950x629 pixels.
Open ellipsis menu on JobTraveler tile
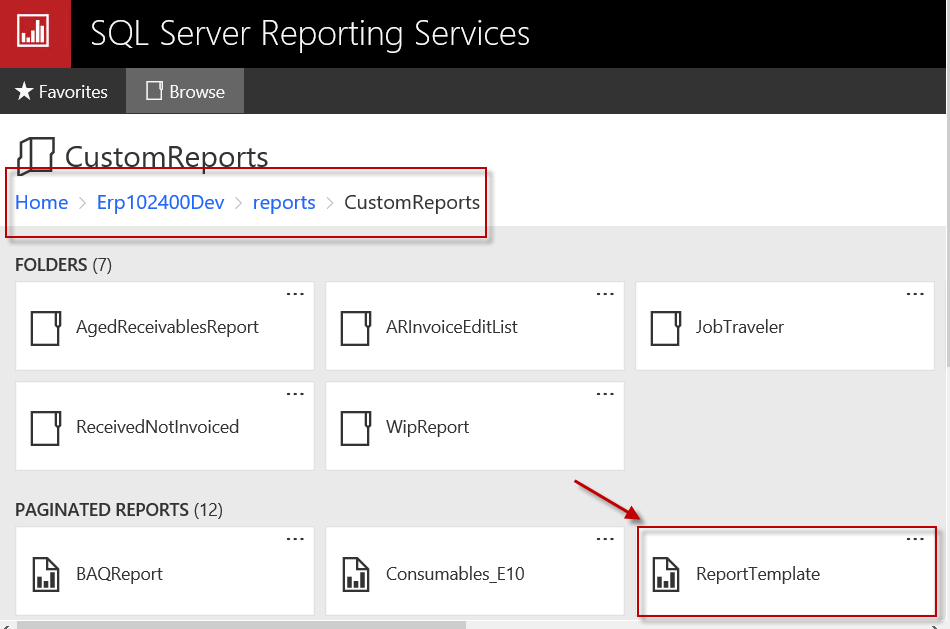915,294
